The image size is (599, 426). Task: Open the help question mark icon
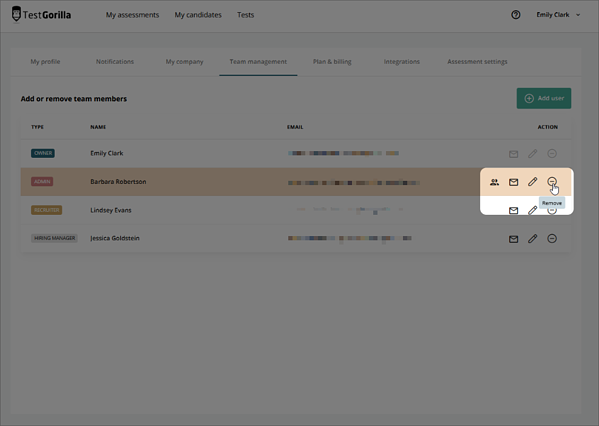516,15
